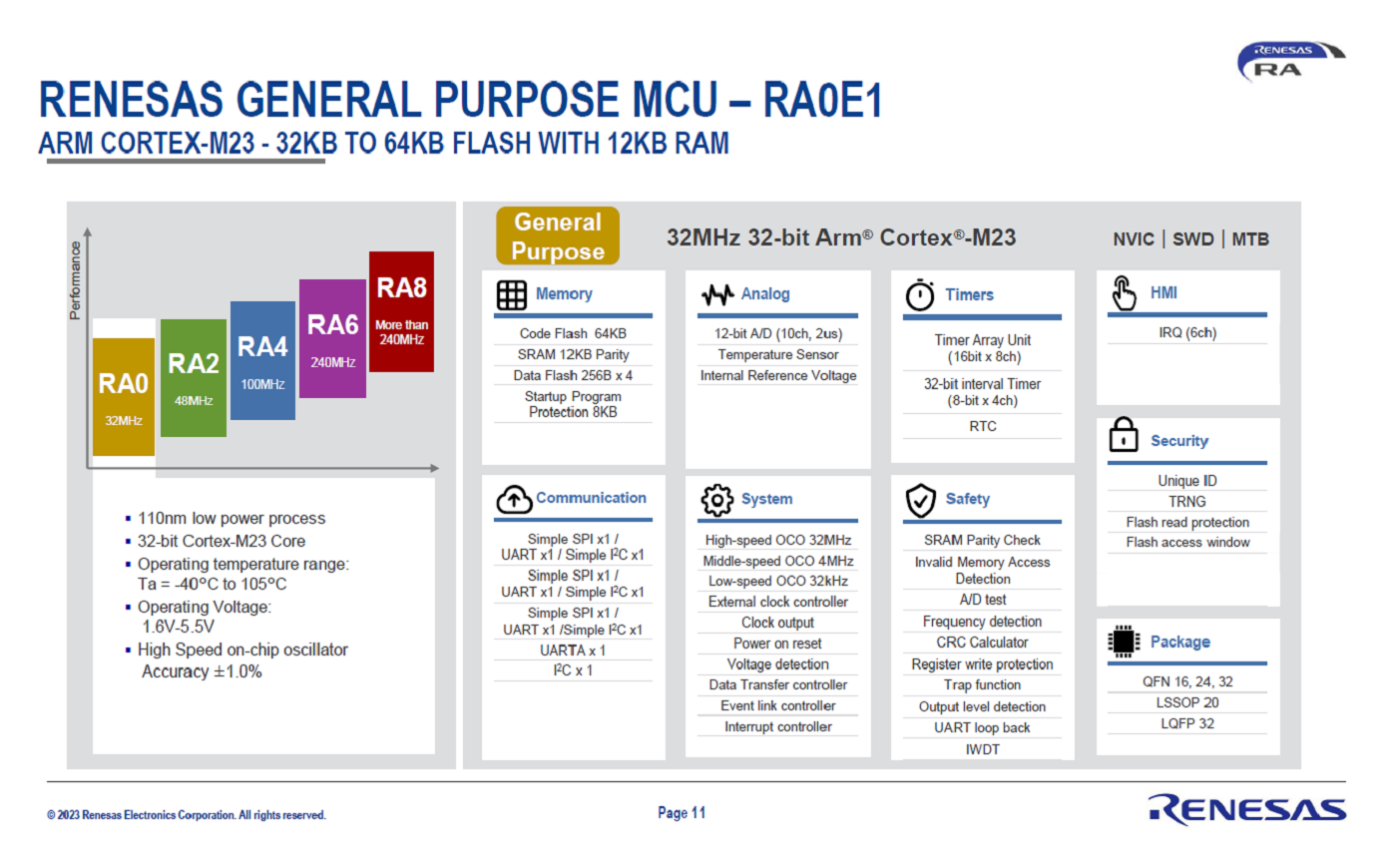Click the System section heading
Viewport: 1397px width, 868px height.
click(x=766, y=499)
